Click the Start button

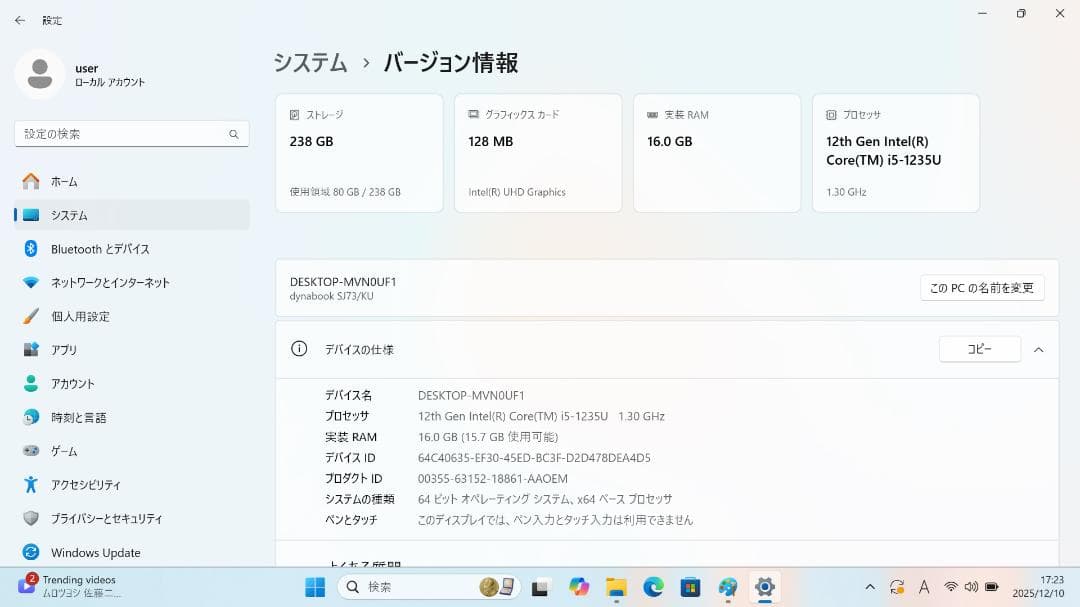pos(314,588)
